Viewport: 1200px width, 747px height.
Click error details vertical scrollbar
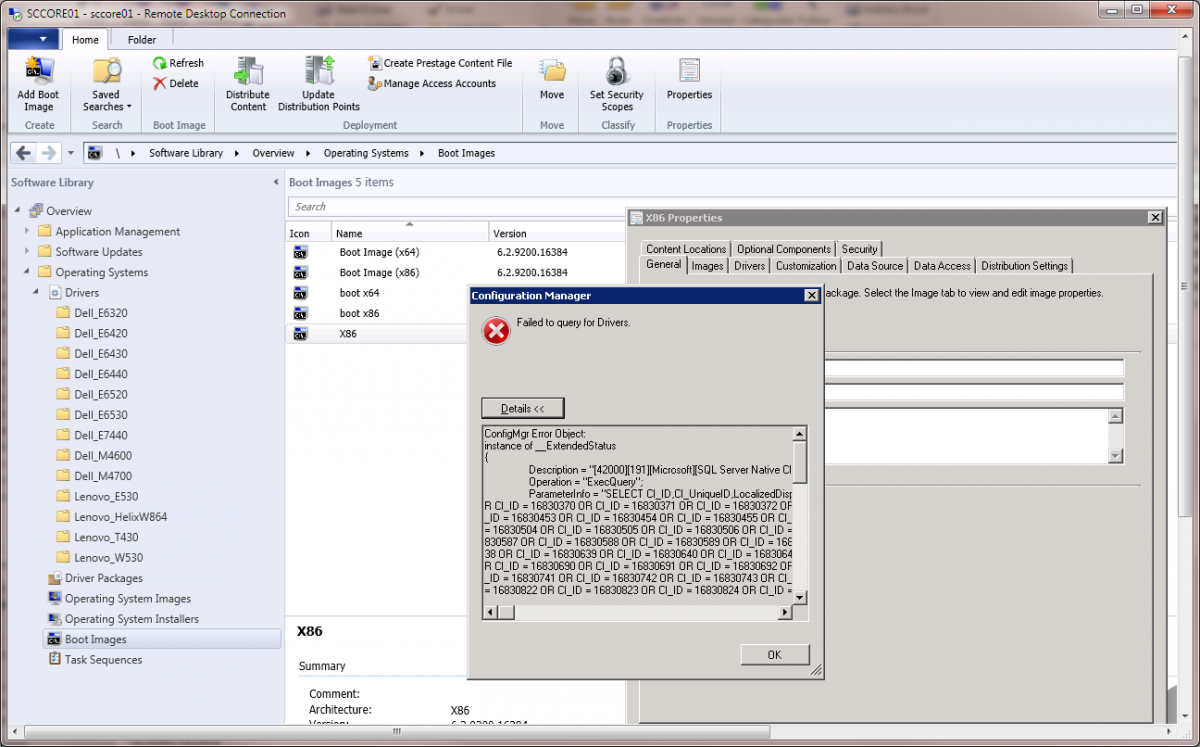pyautogui.click(x=800, y=515)
